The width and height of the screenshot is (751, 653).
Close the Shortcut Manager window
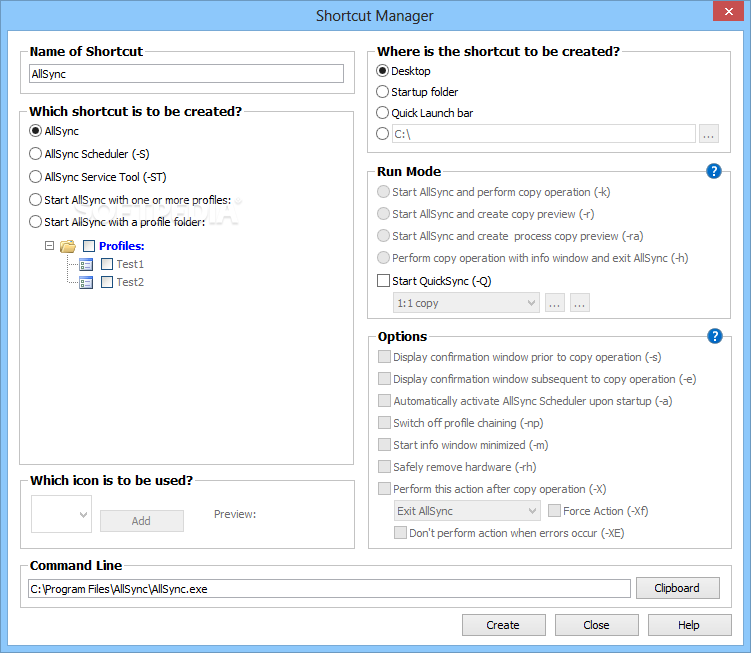[728, 11]
